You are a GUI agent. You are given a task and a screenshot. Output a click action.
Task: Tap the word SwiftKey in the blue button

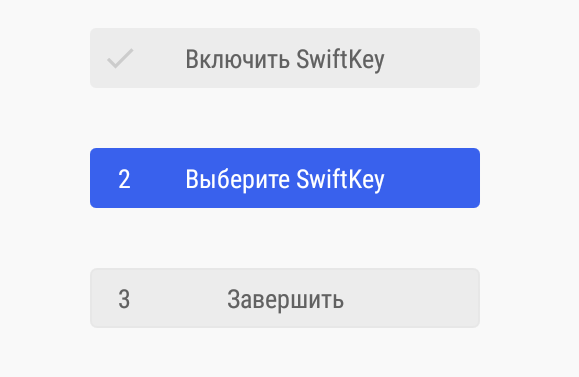(340, 179)
